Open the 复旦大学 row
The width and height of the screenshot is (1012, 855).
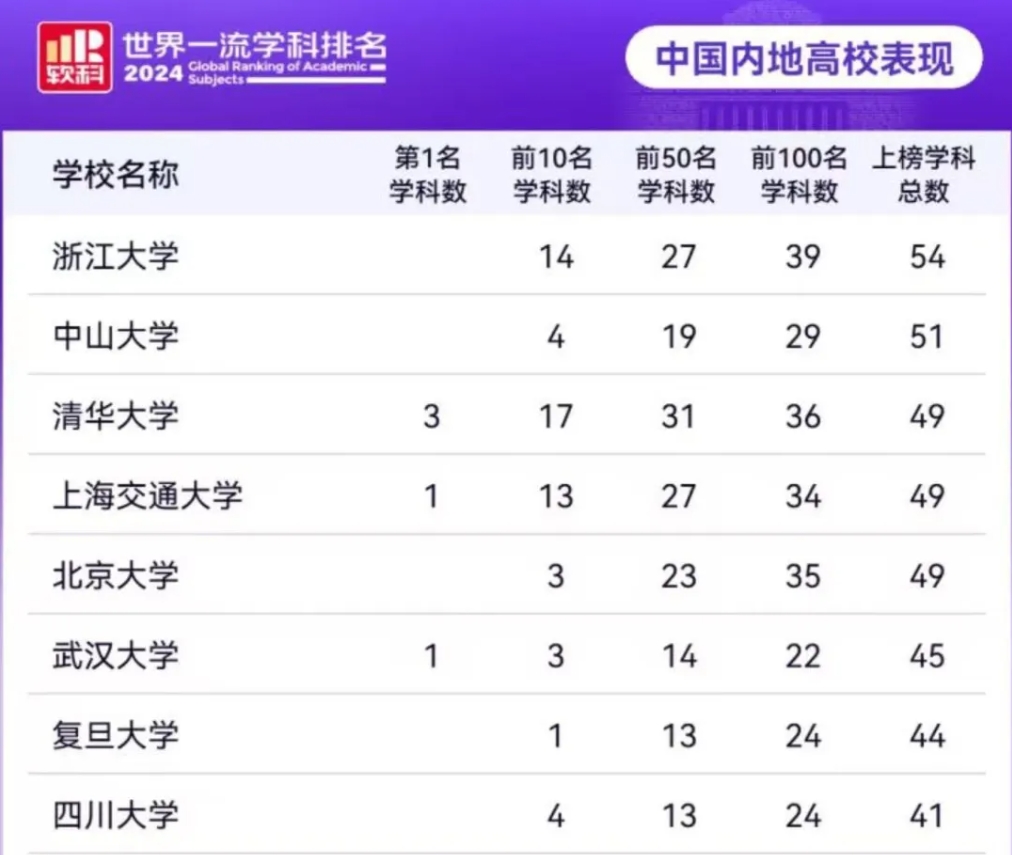click(507, 735)
